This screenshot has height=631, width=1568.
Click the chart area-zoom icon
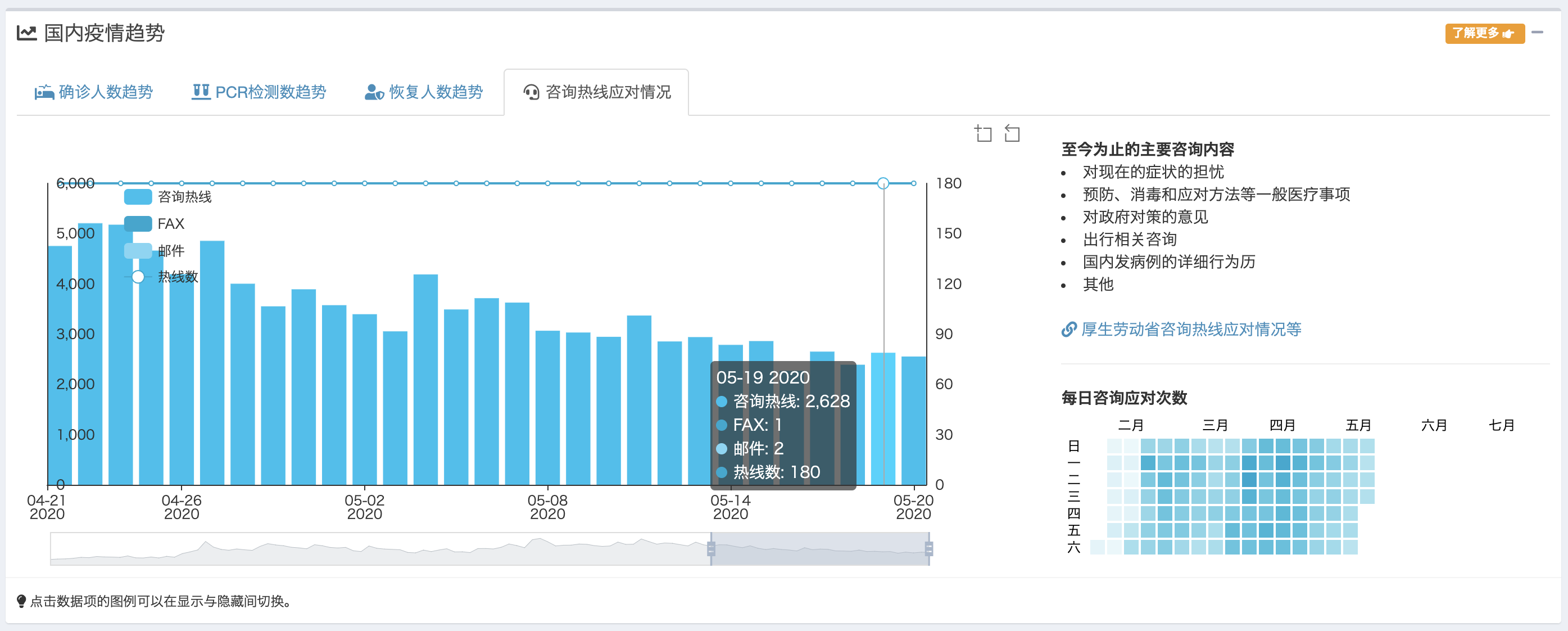982,133
